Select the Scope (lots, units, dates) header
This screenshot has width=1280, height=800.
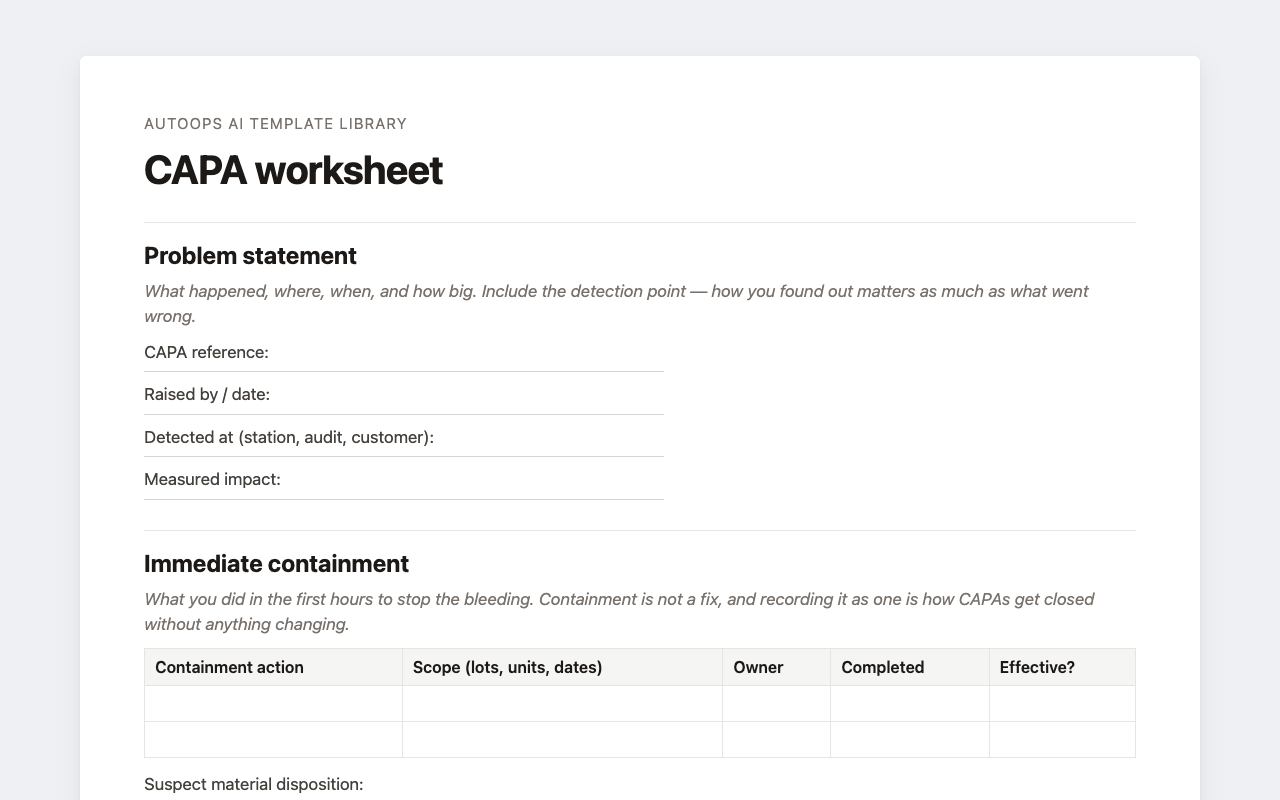pos(562,667)
